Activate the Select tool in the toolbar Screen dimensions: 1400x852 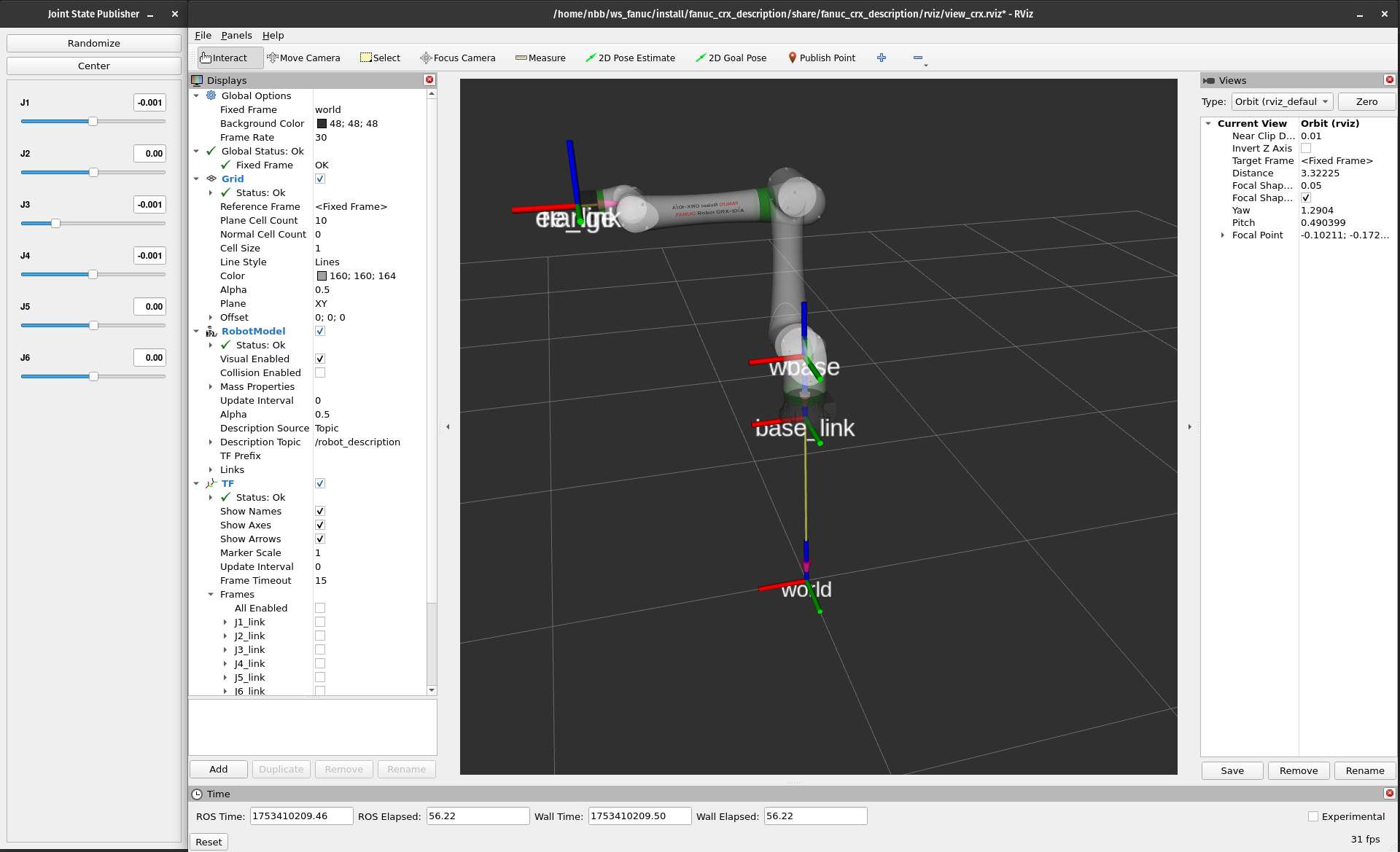[380, 58]
